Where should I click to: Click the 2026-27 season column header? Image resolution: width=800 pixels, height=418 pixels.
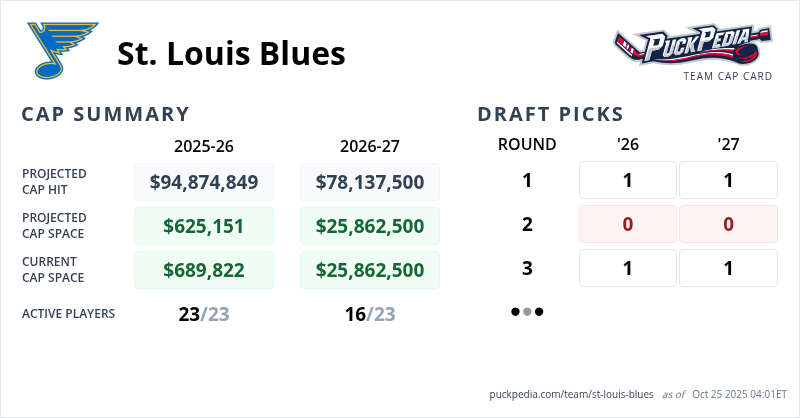(x=370, y=146)
